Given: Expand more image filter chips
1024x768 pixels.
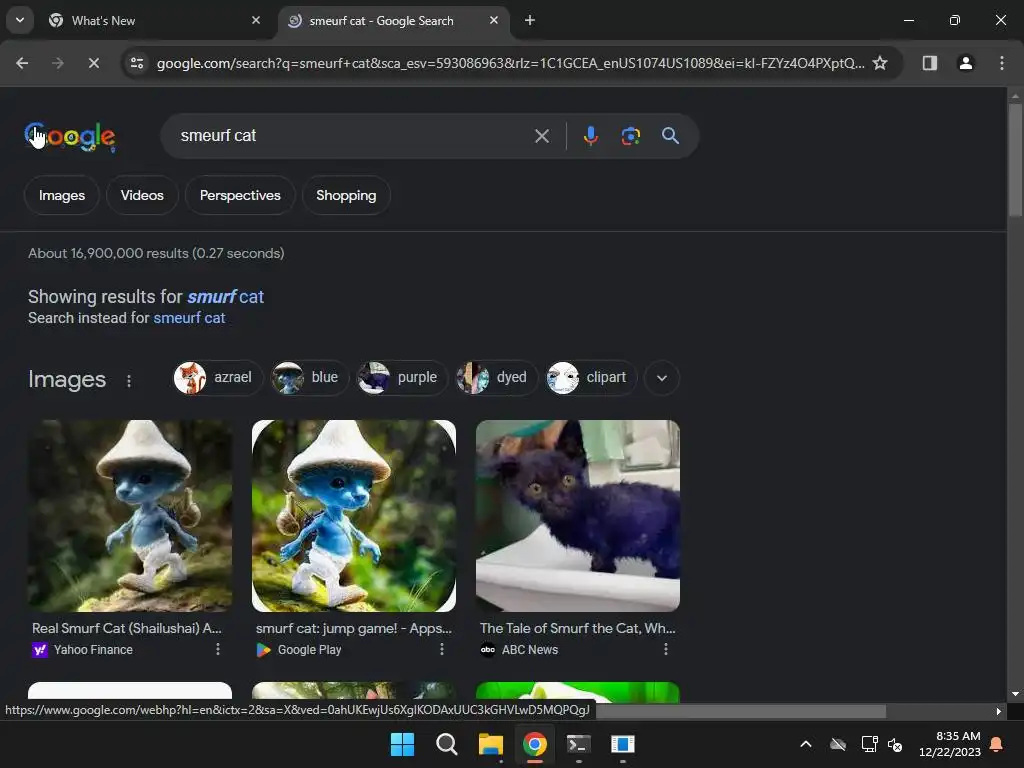Looking at the screenshot, I should (662, 378).
